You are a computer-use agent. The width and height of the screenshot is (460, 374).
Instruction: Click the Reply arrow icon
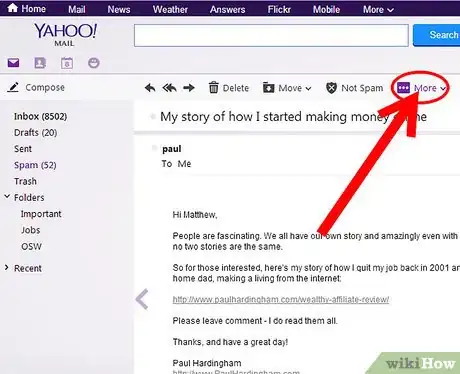point(150,88)
